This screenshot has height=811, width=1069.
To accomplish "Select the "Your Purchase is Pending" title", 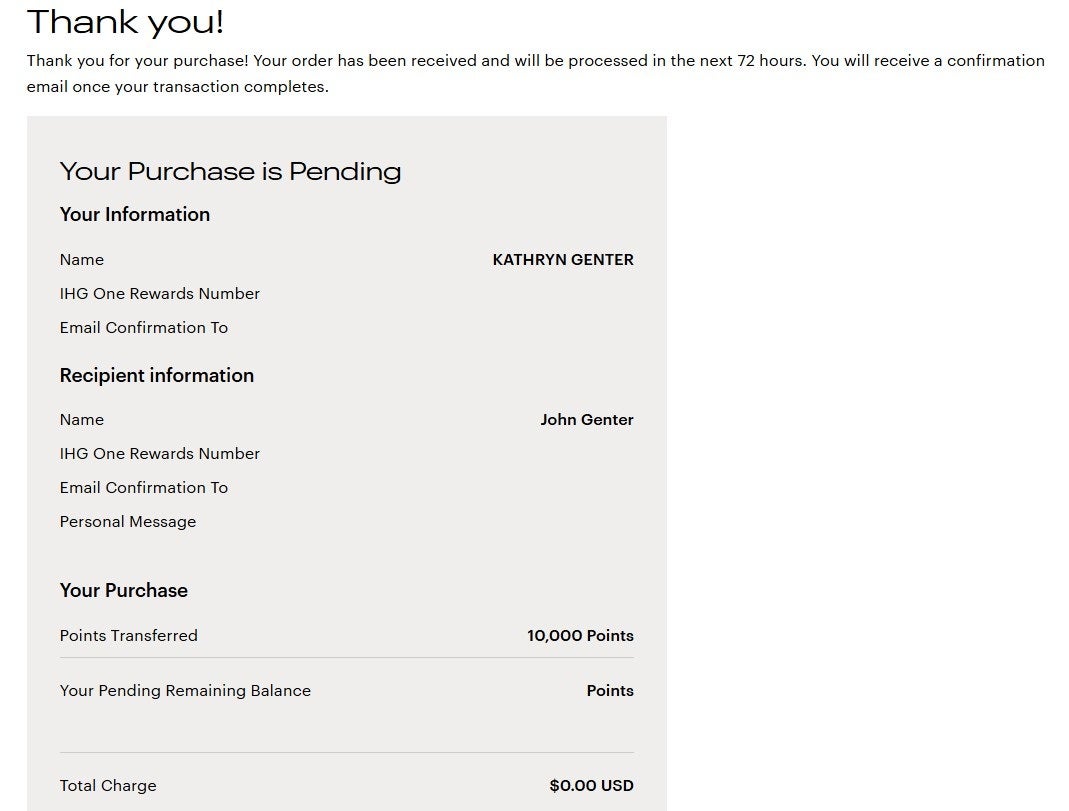I will 230,171.
